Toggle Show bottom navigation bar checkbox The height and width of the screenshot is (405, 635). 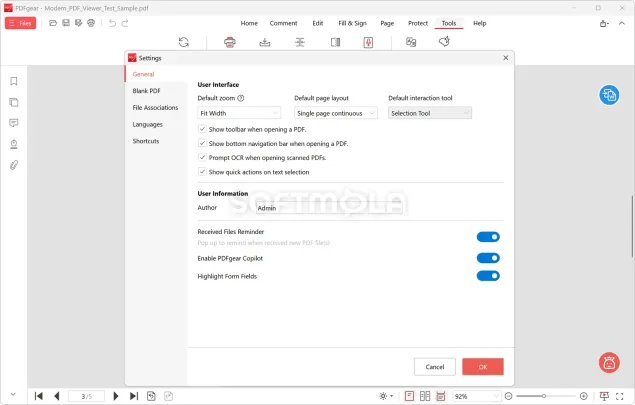click(x=202, y=143)
